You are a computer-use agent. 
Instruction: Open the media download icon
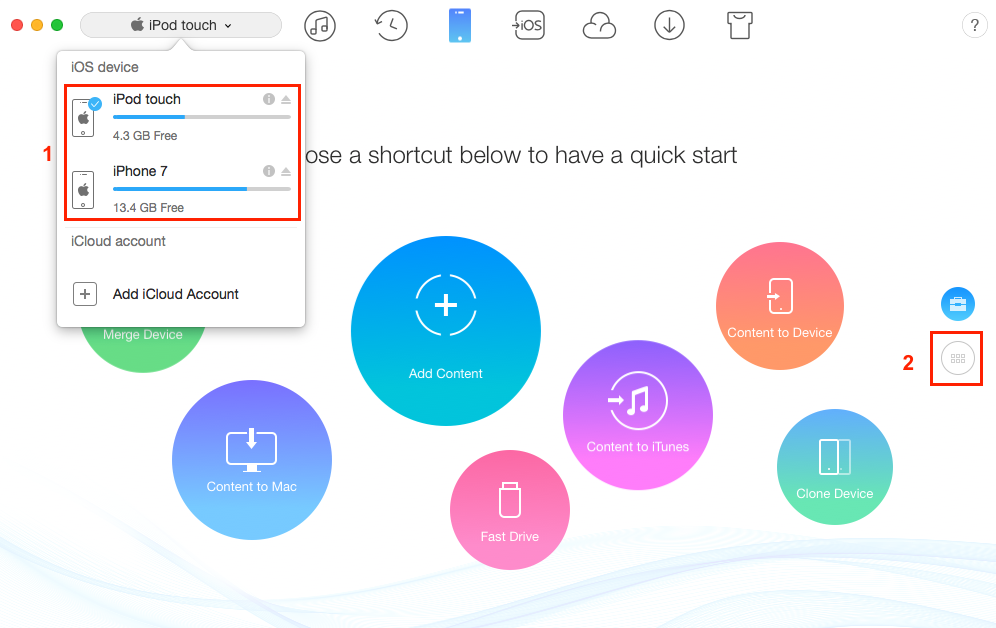pyautogui.click(x=669, y=26)
